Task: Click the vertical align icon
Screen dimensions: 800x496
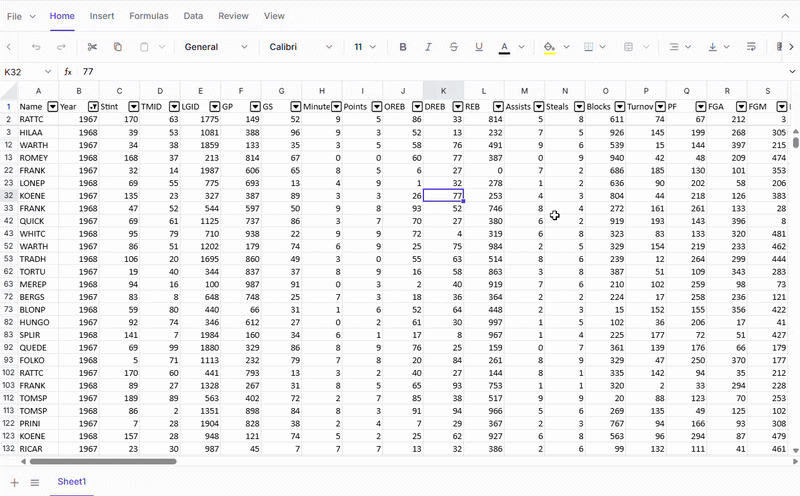Action: pos(713,47)
